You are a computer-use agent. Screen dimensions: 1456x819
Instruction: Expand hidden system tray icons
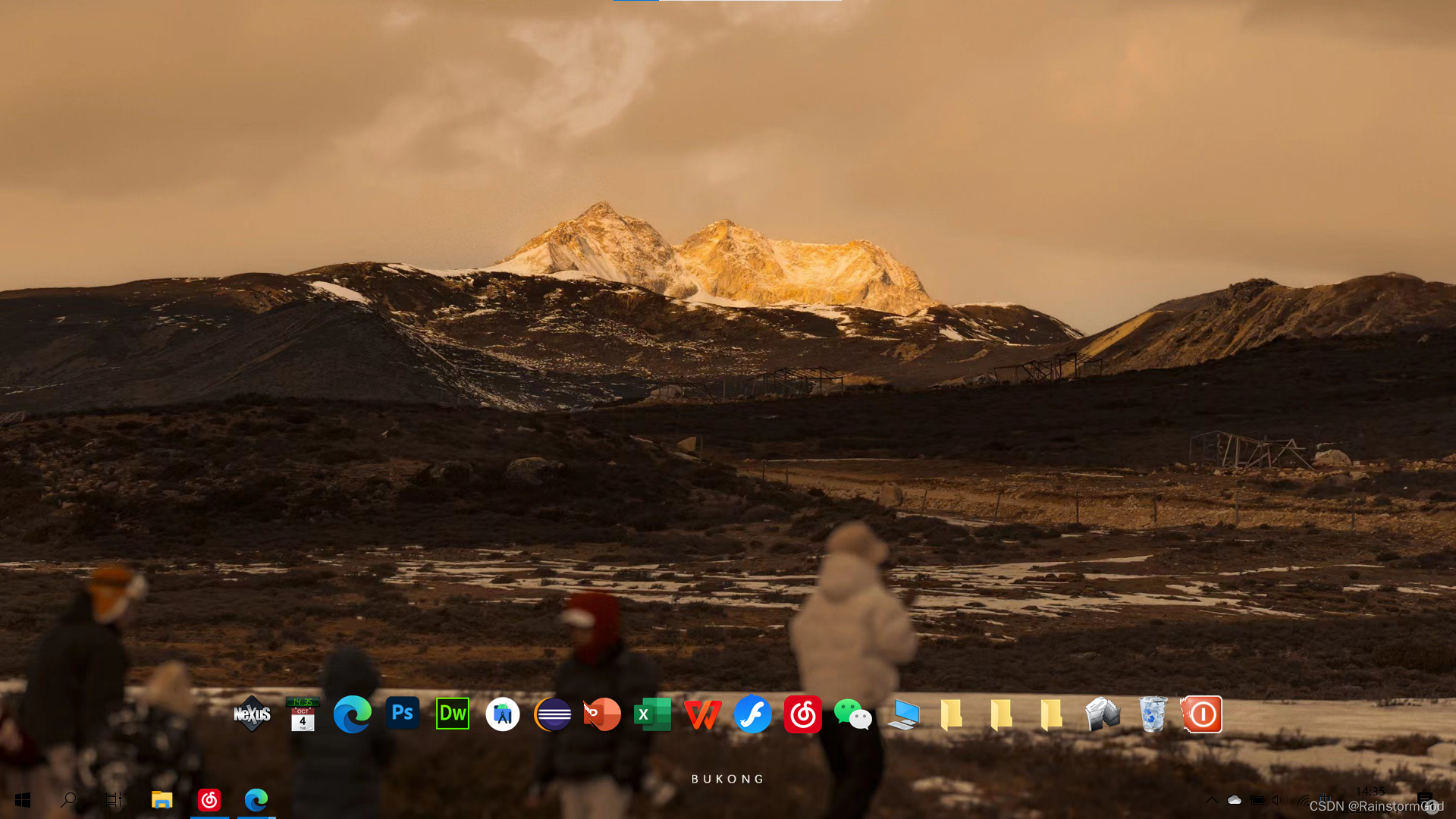[1211, 800]
